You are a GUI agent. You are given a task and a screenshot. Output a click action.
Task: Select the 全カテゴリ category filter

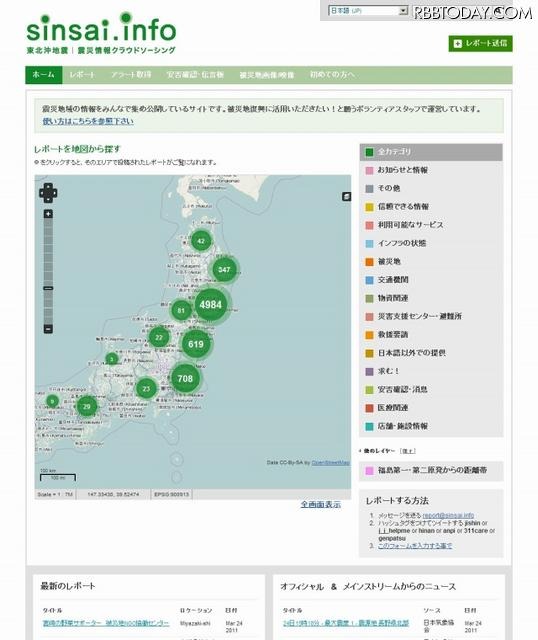[x=431, y=152]
